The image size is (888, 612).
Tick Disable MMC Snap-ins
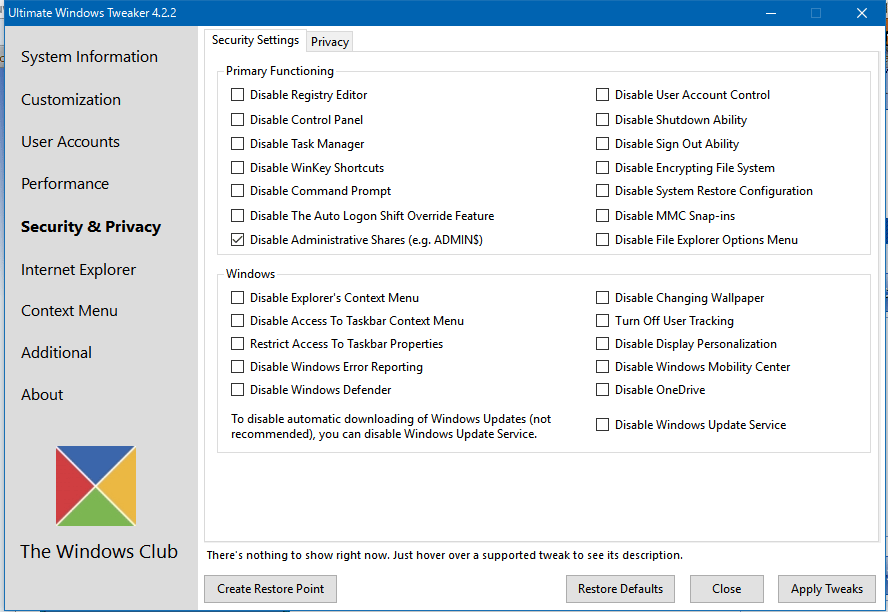603,216
